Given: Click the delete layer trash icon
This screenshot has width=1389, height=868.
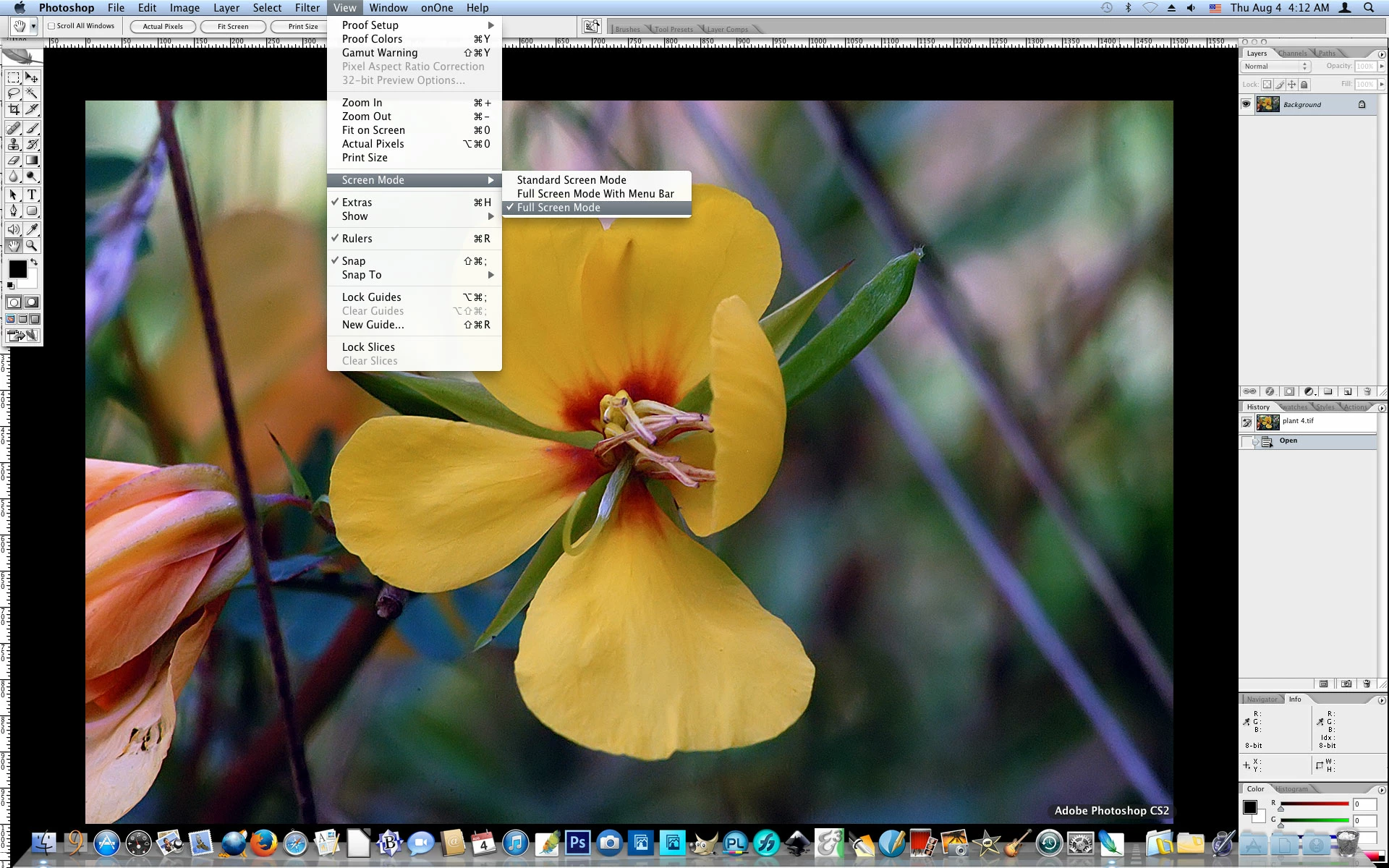Looking at the screenshot, I should 1367,391.
